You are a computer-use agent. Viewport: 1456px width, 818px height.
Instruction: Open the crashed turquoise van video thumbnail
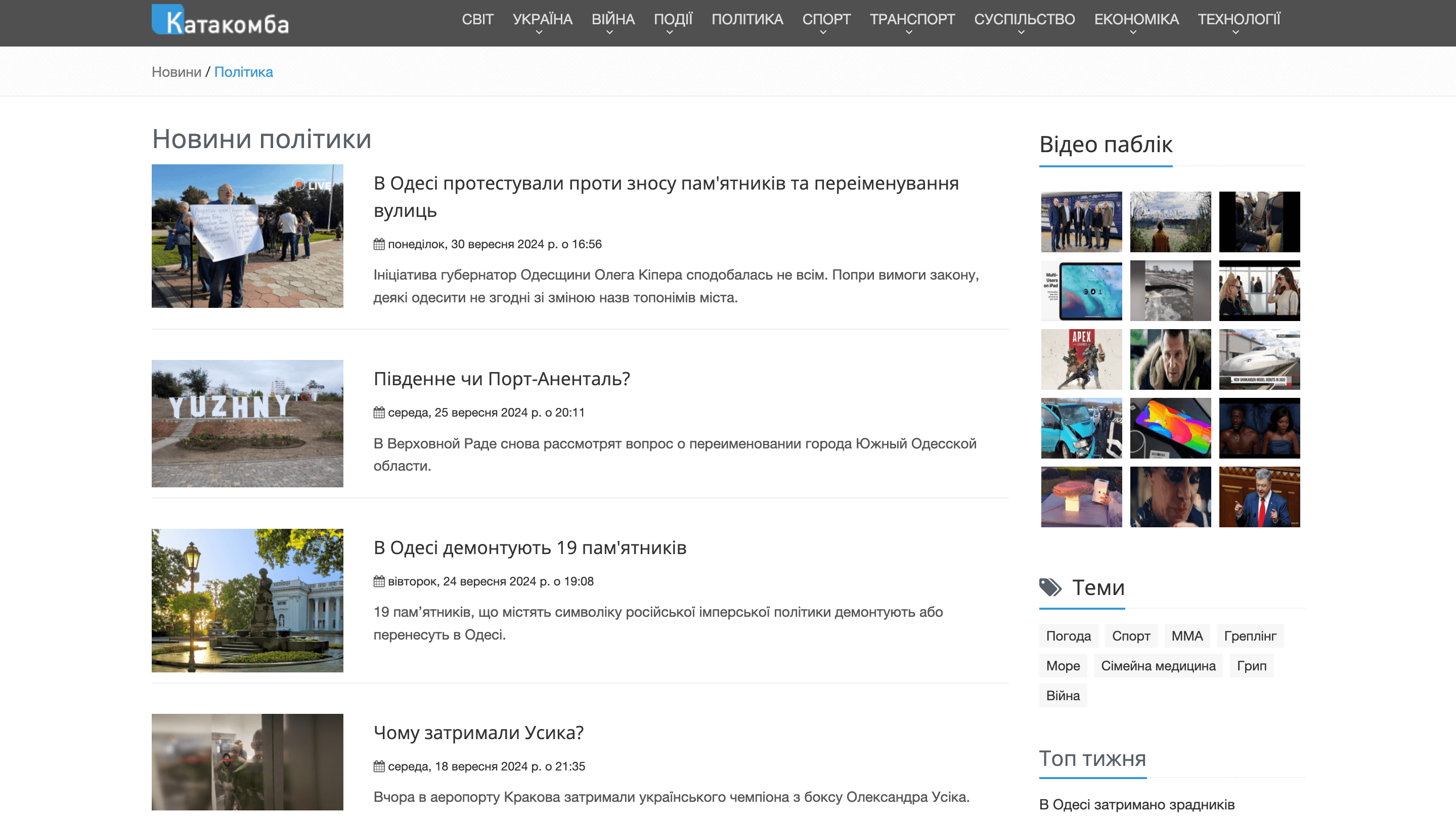click(x=1081, y=428)
